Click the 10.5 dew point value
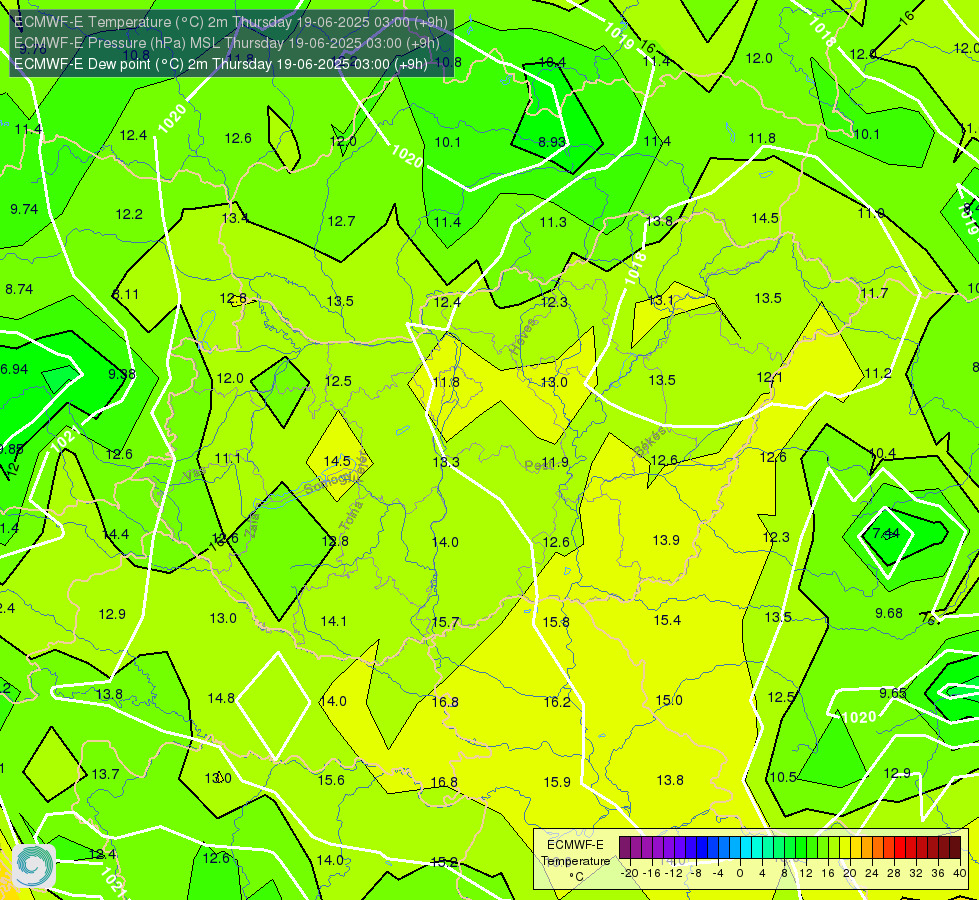979x900 pixels. 782,778
